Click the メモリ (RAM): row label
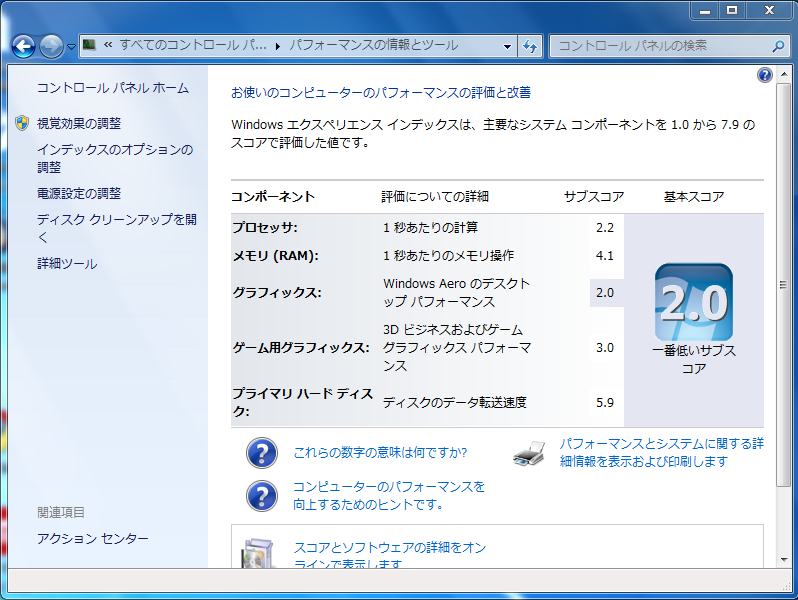Screen dimensions: 798x600 (275, 255)
